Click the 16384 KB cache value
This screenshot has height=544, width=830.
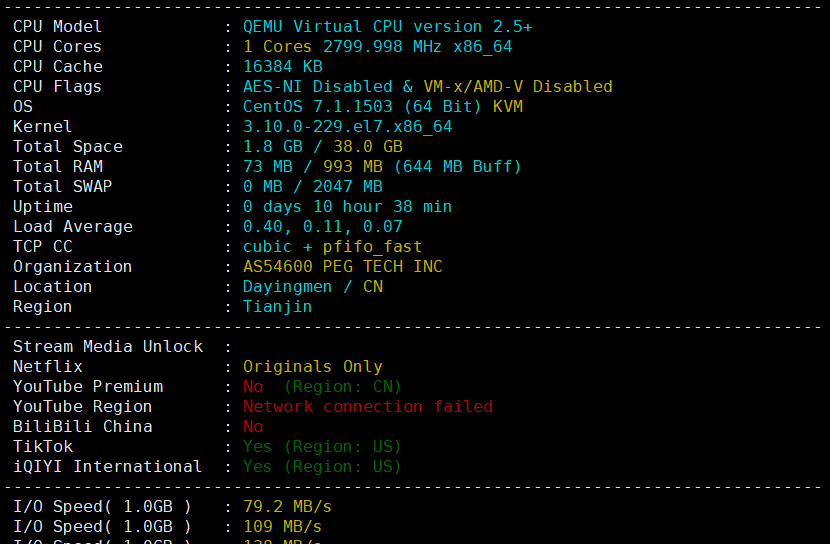tap(283, 67)
